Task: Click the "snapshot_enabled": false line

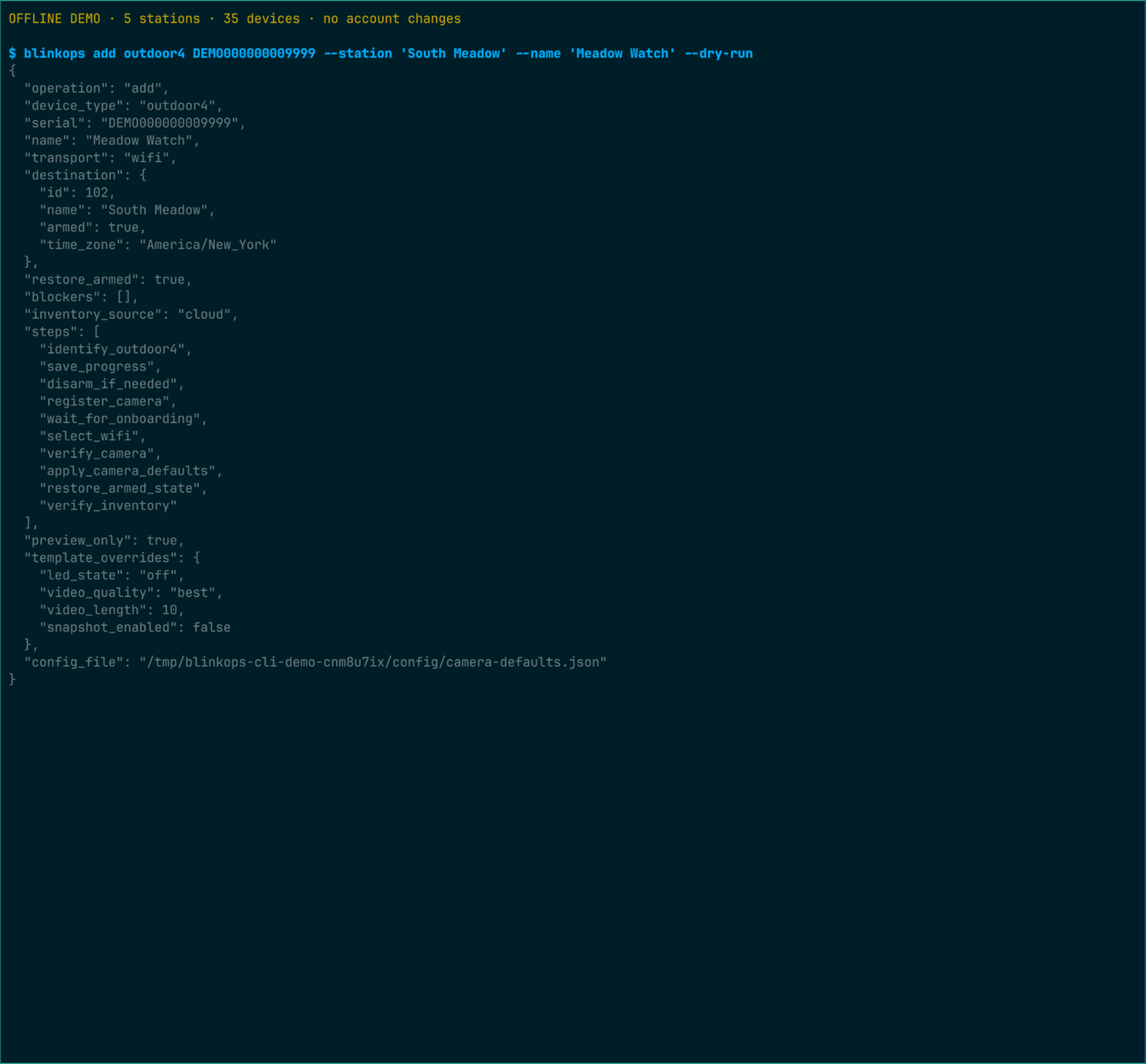Action: click(135, 628)
